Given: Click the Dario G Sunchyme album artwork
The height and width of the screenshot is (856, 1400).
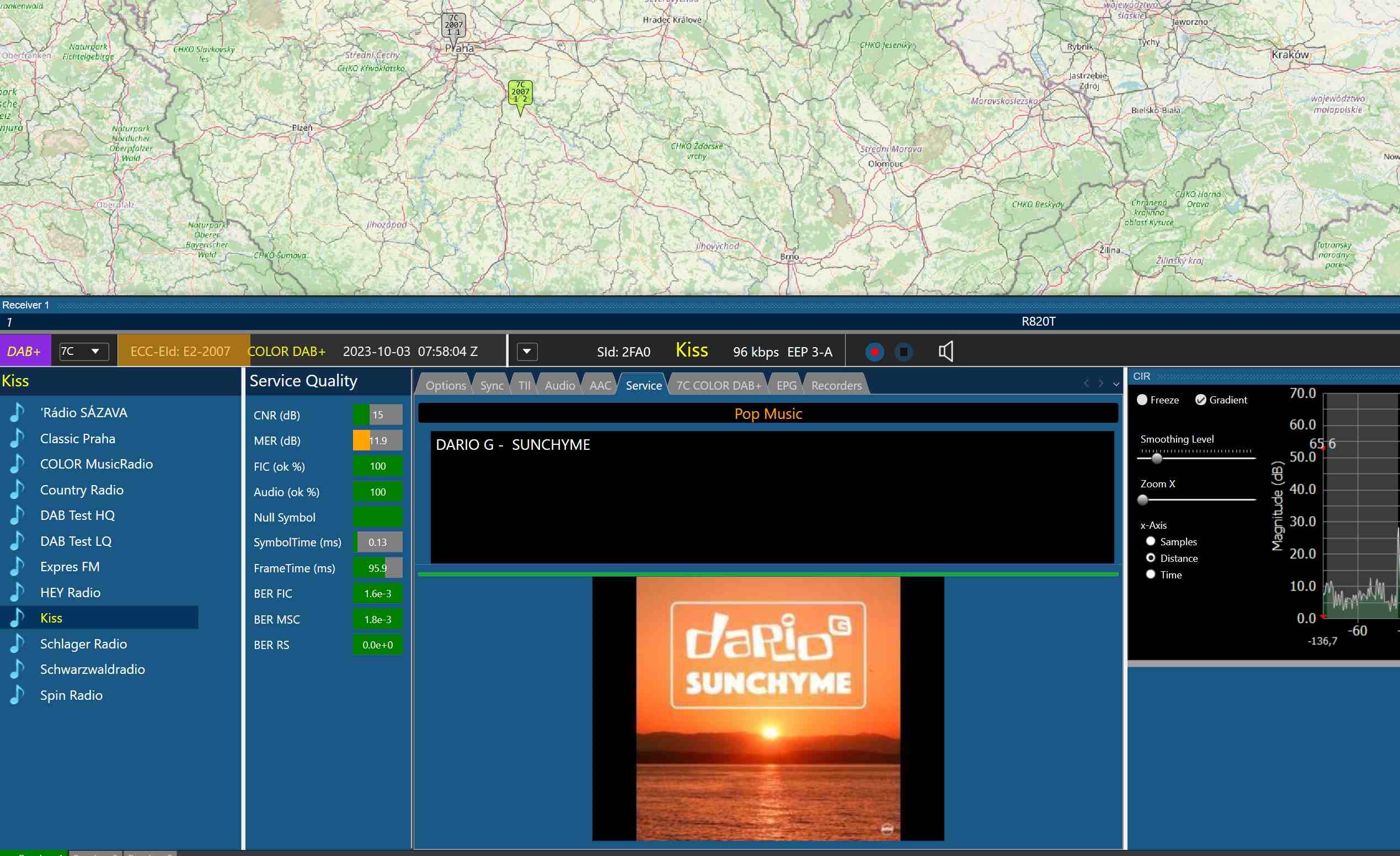Looking at the screenshot, I should 768,708.
